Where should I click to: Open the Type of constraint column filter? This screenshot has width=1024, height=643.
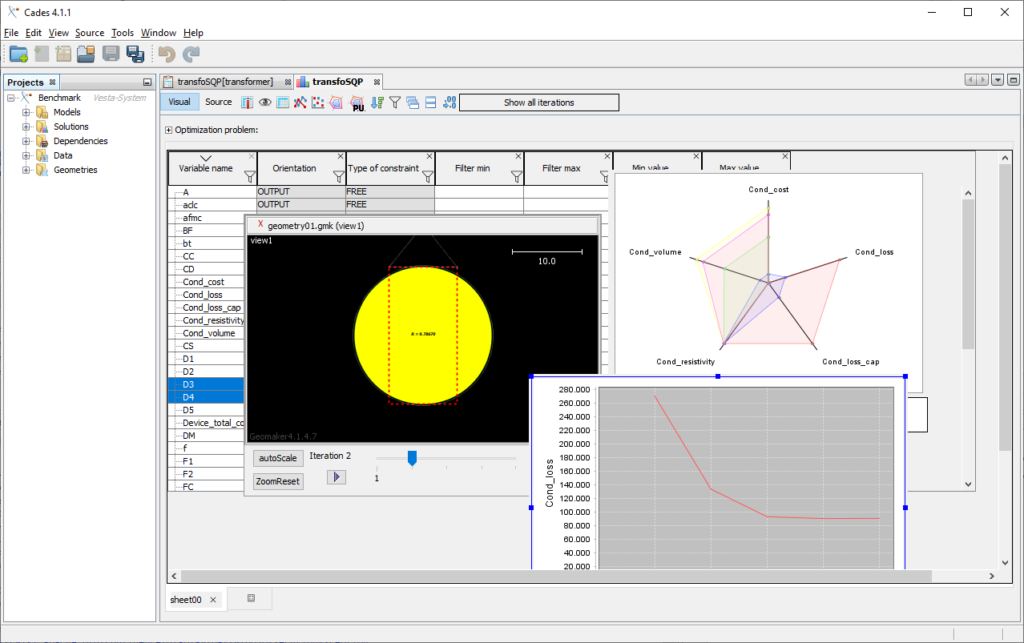pyautogui.click(x=428, y=176)
